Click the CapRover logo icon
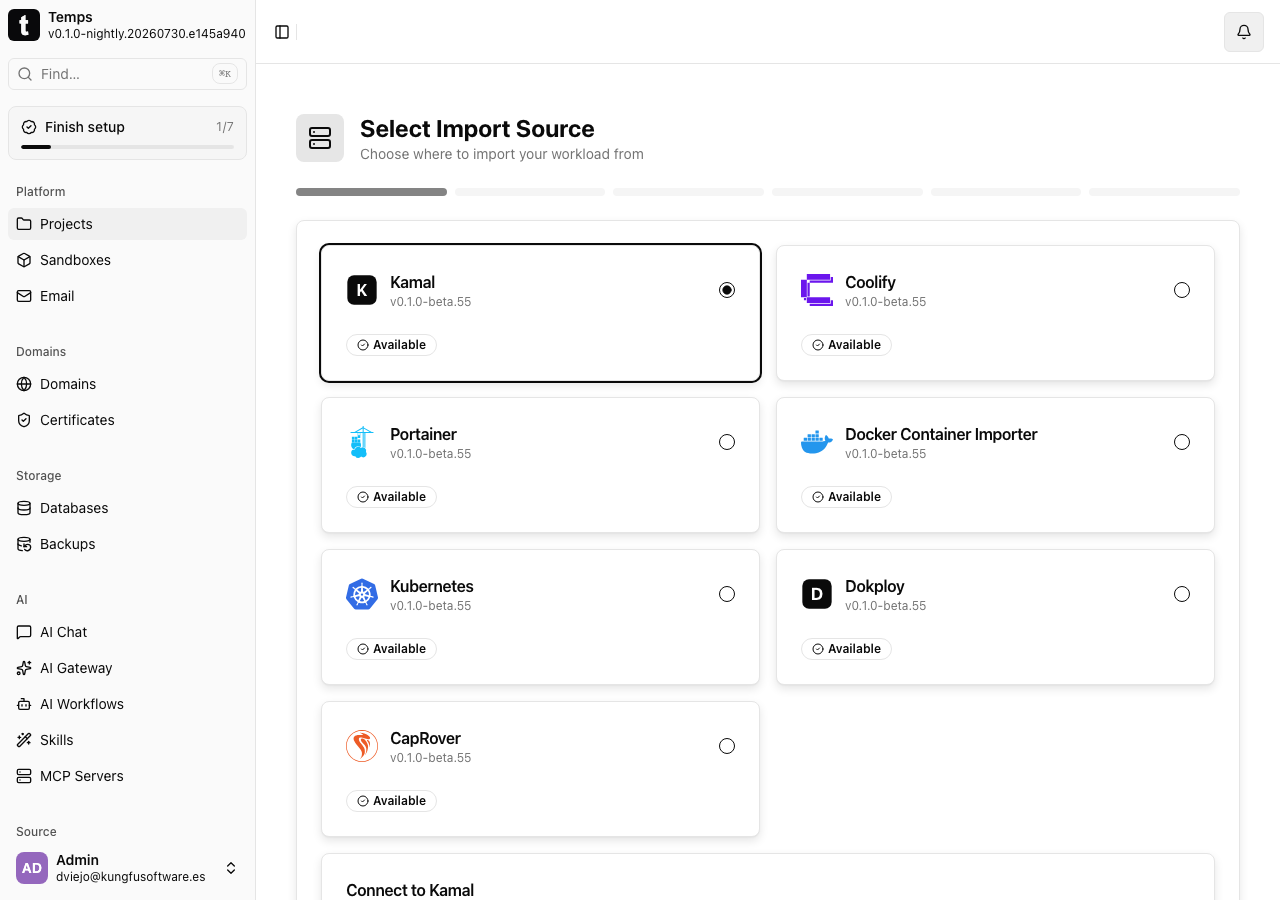1280x900 pixels. coord(362,746)
